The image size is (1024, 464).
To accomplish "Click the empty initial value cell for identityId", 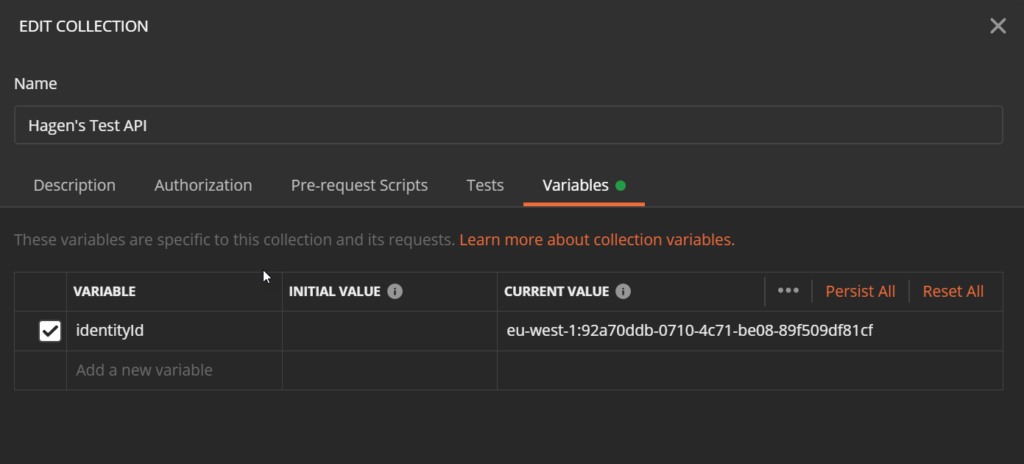I will point(389,331).
